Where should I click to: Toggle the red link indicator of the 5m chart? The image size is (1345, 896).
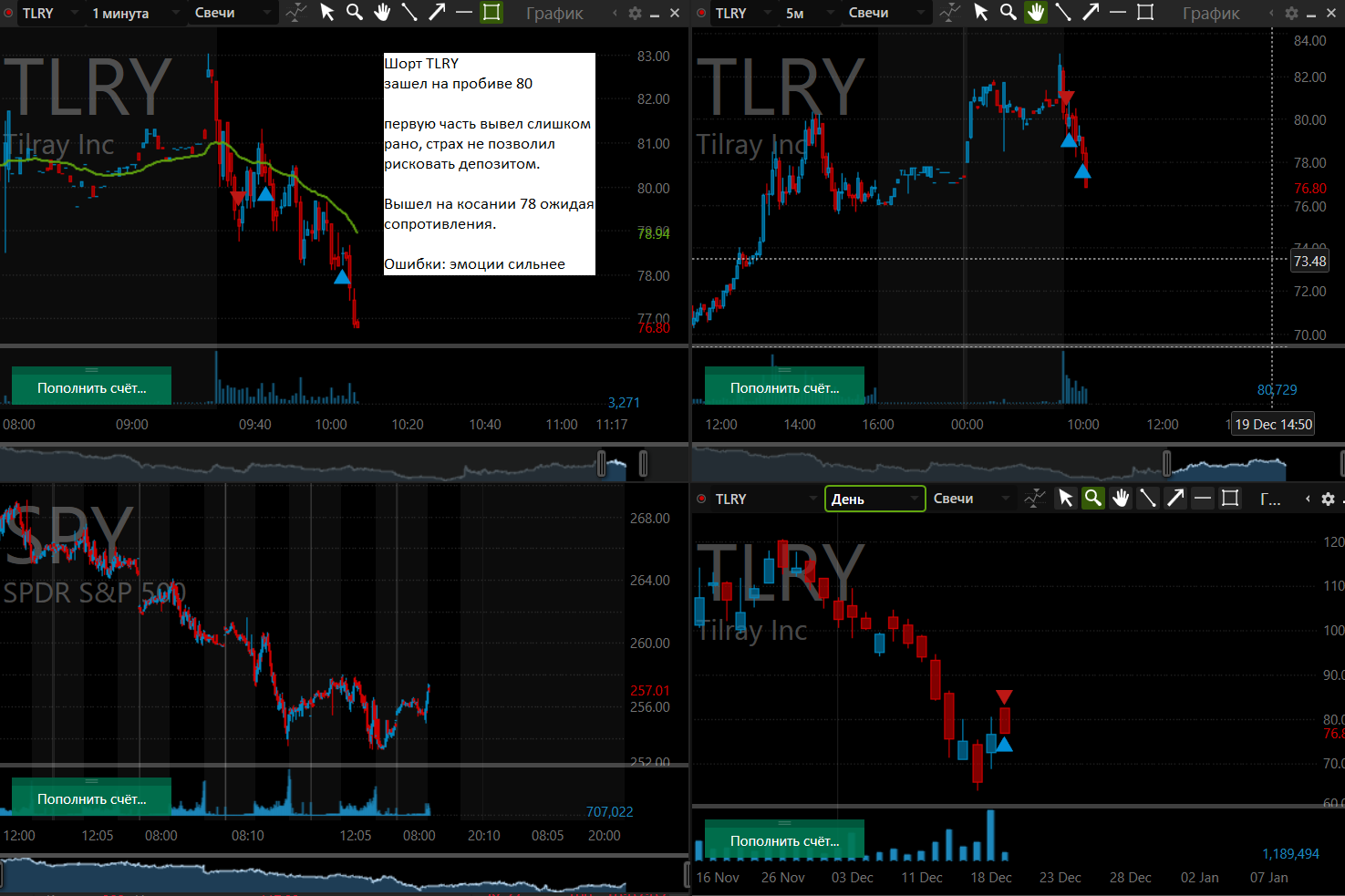tap(701, 13)
